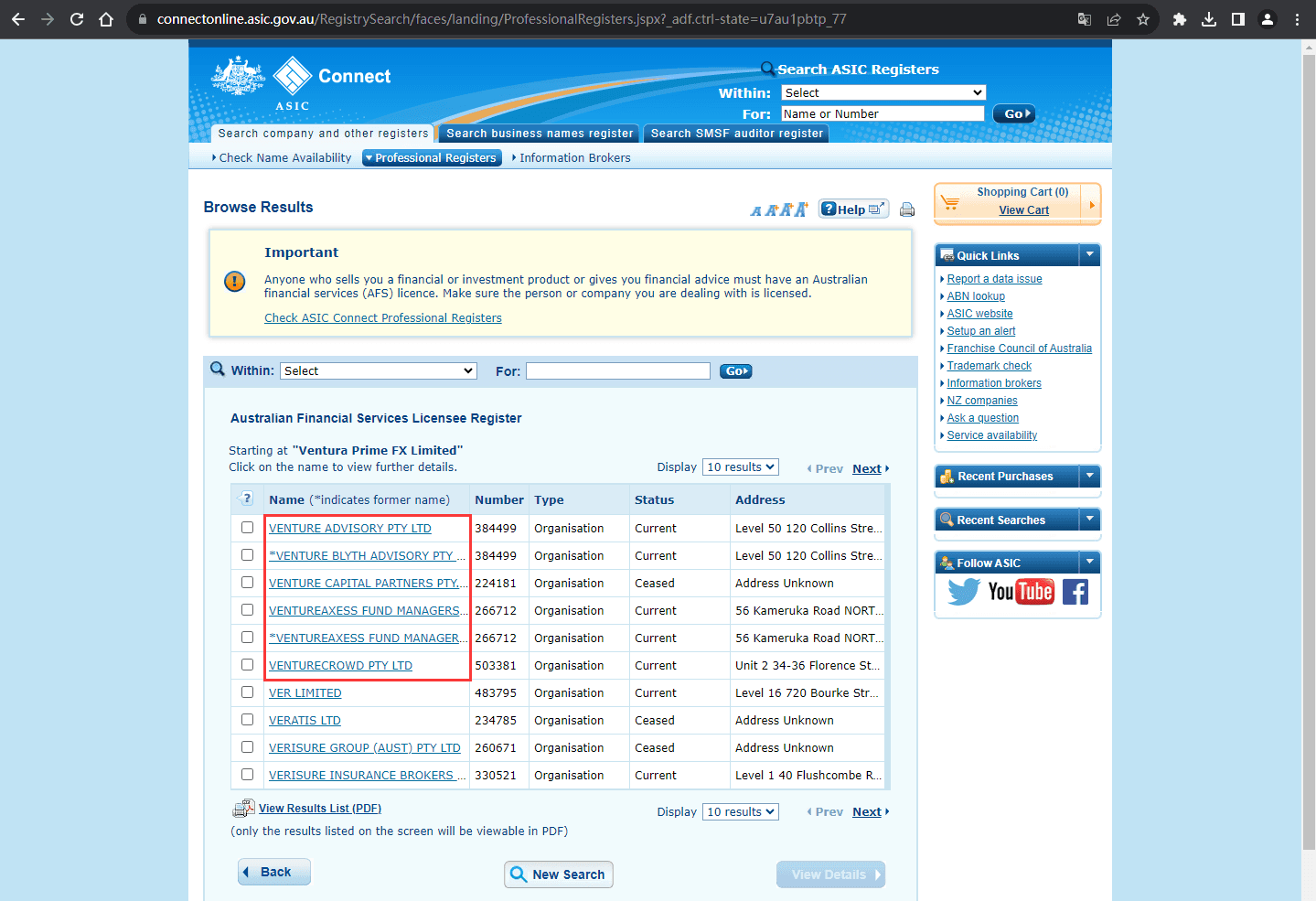Click the For input field in results panel
Viewport: 1316px width, 901px height.
[x=618, y=370]
